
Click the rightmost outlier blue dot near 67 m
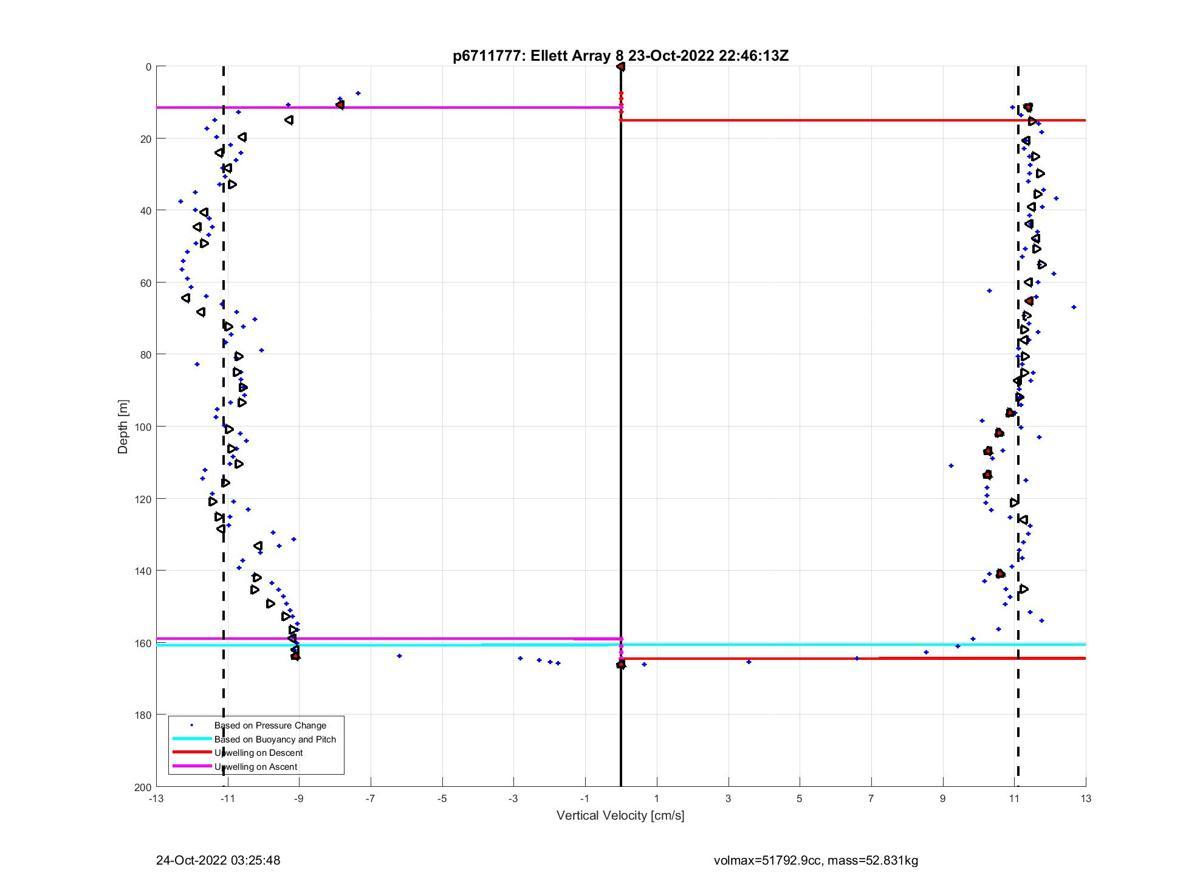1074,307
